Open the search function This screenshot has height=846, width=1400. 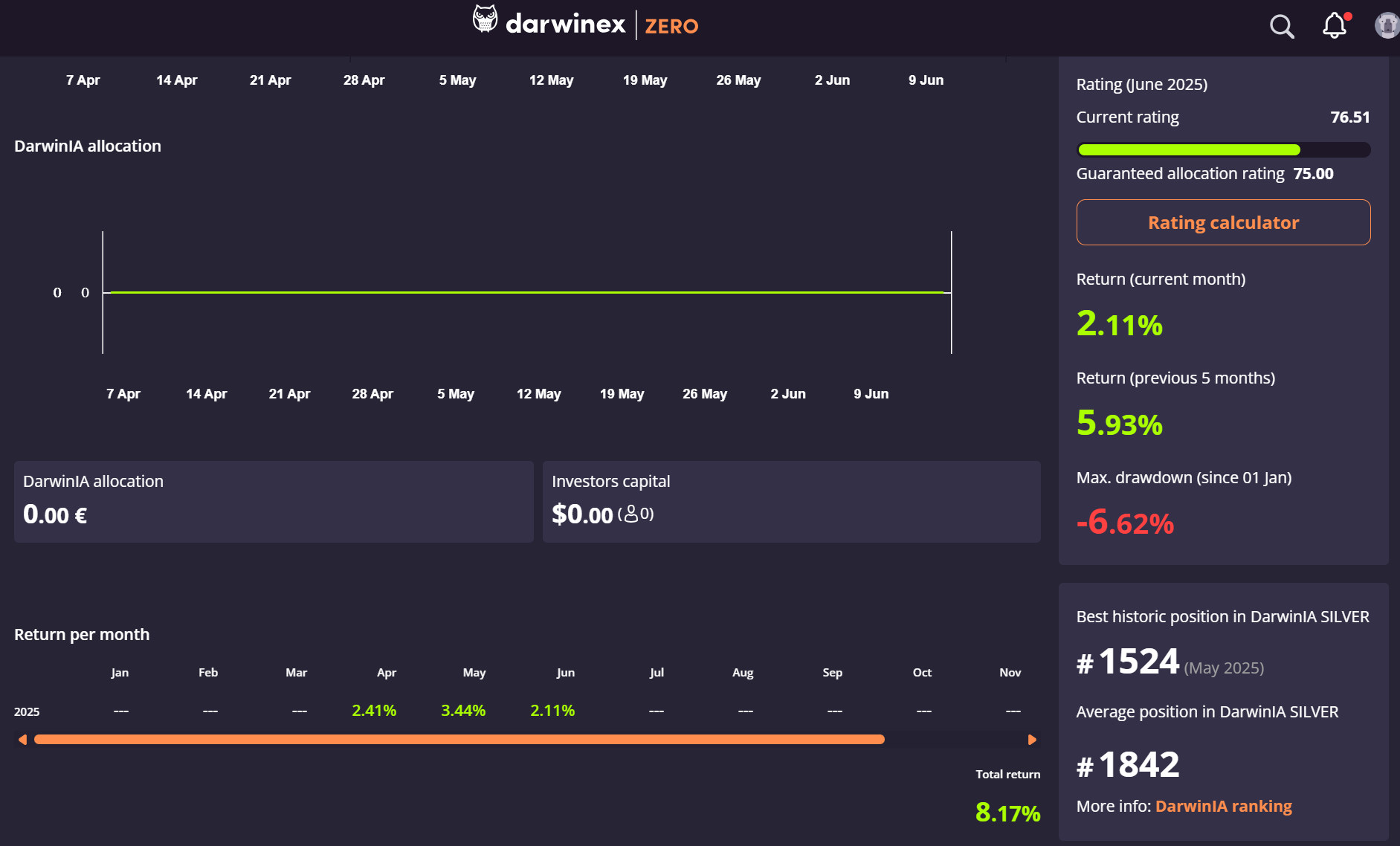1282,26
